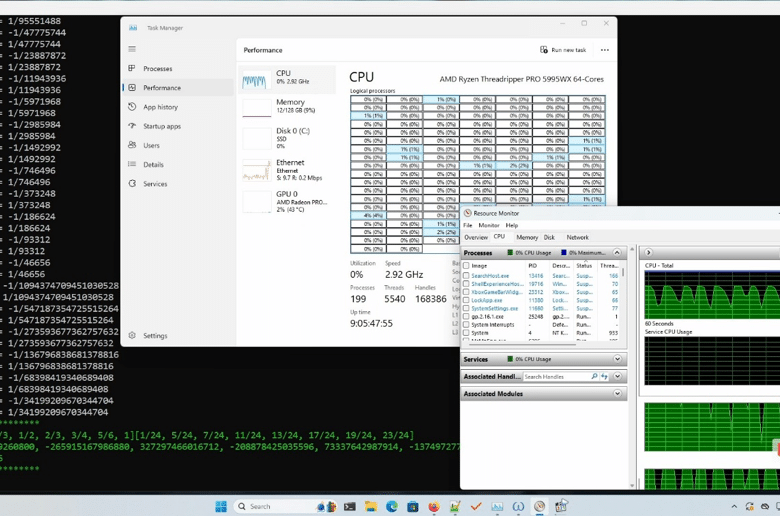The height and width of the screenshot is (516, 780).
Task: Switch to Network tab in Resource Monitor
Action: click(578, 237)
